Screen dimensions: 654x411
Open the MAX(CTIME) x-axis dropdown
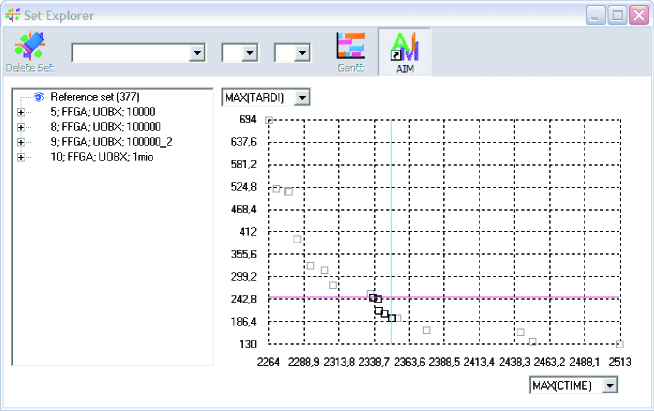point(609,385)
